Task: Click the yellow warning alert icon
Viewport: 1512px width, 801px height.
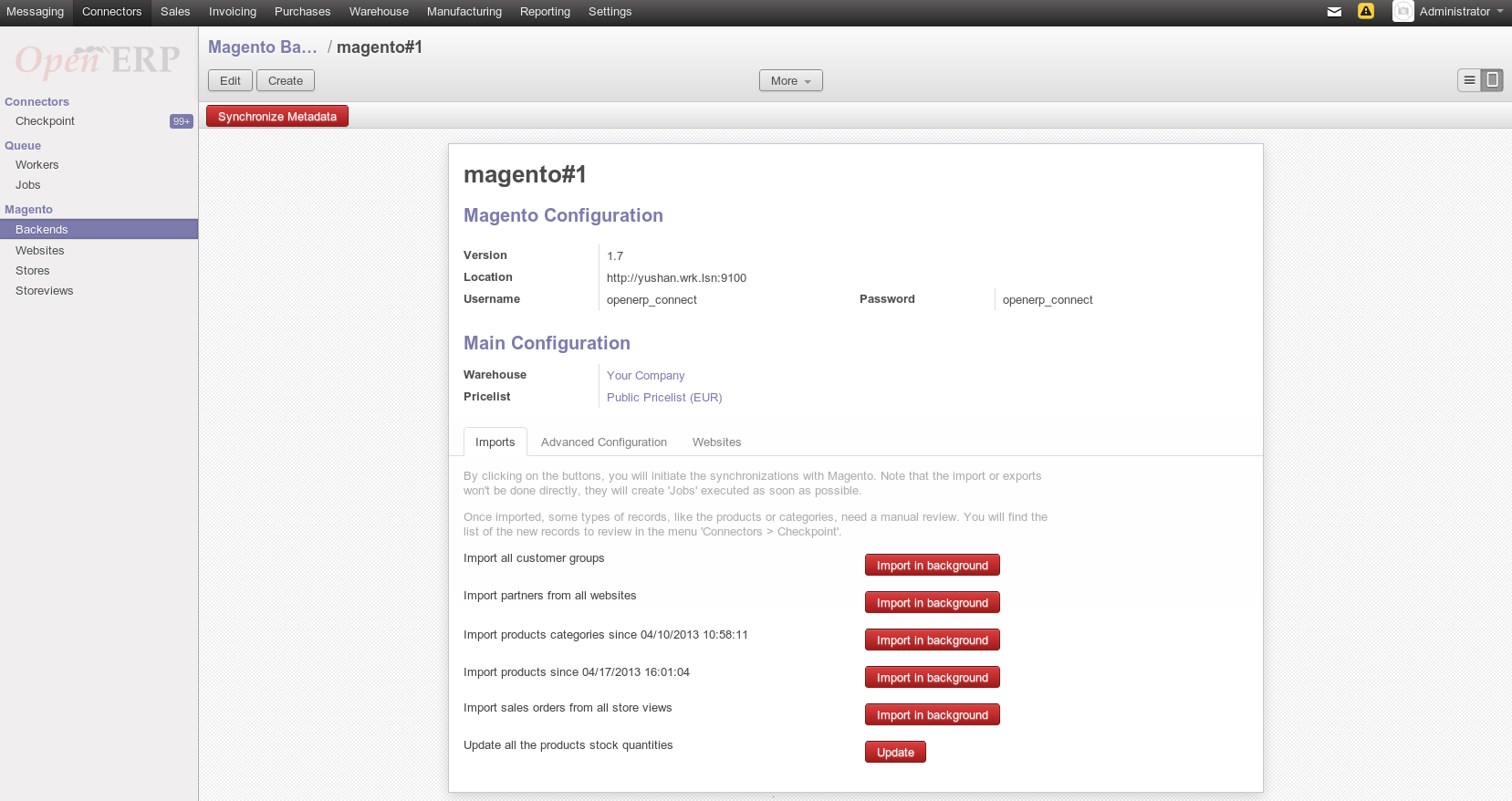Action: 1365,12
